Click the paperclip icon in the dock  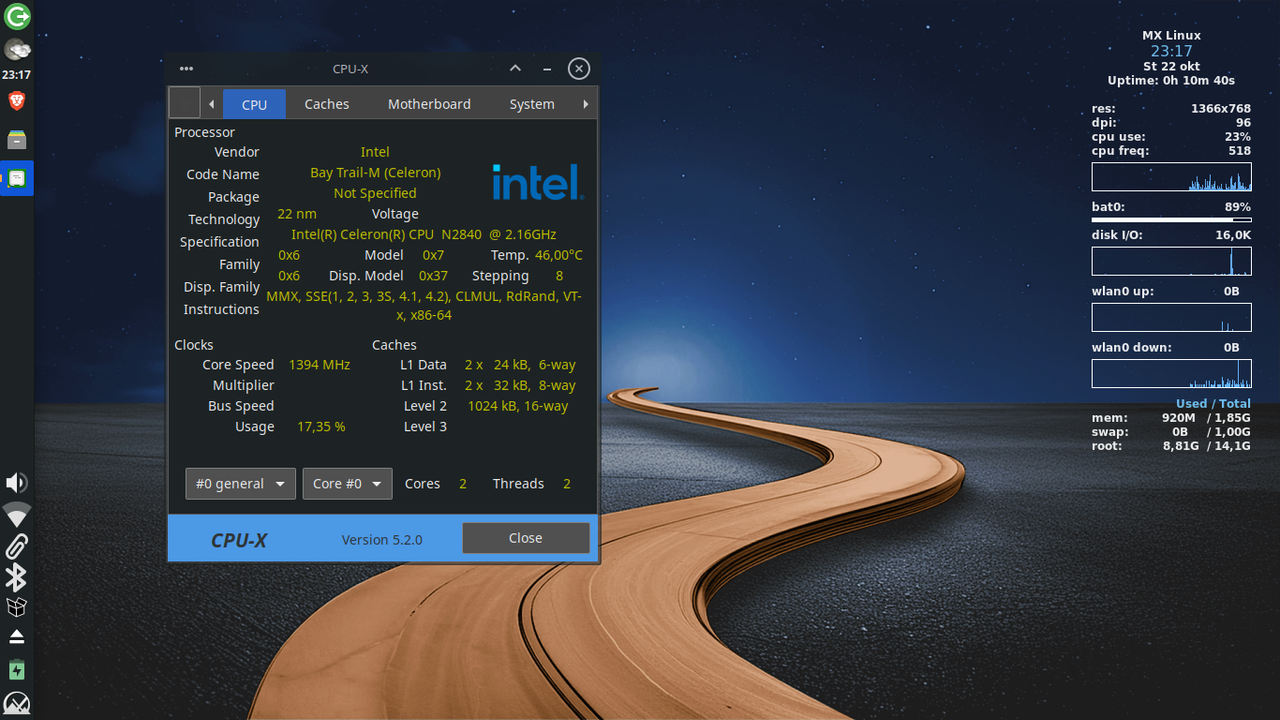tap(16, 546)
